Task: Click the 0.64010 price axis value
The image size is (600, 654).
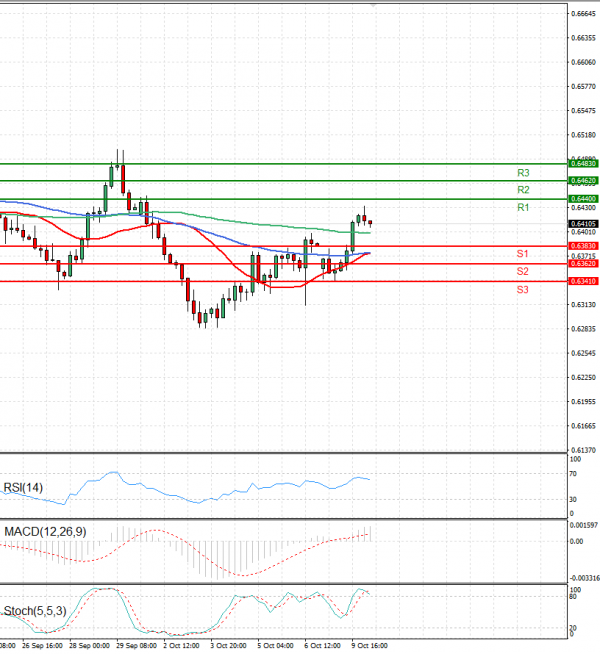Action: click(583, 232)
